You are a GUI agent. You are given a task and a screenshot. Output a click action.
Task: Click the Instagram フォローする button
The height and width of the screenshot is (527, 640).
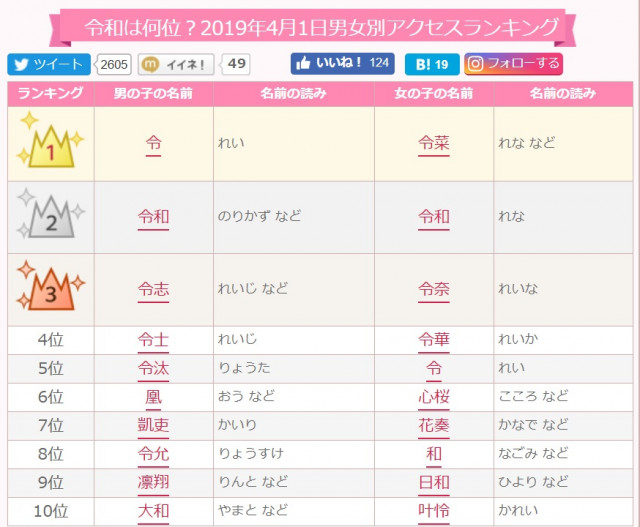click(512, 64)
